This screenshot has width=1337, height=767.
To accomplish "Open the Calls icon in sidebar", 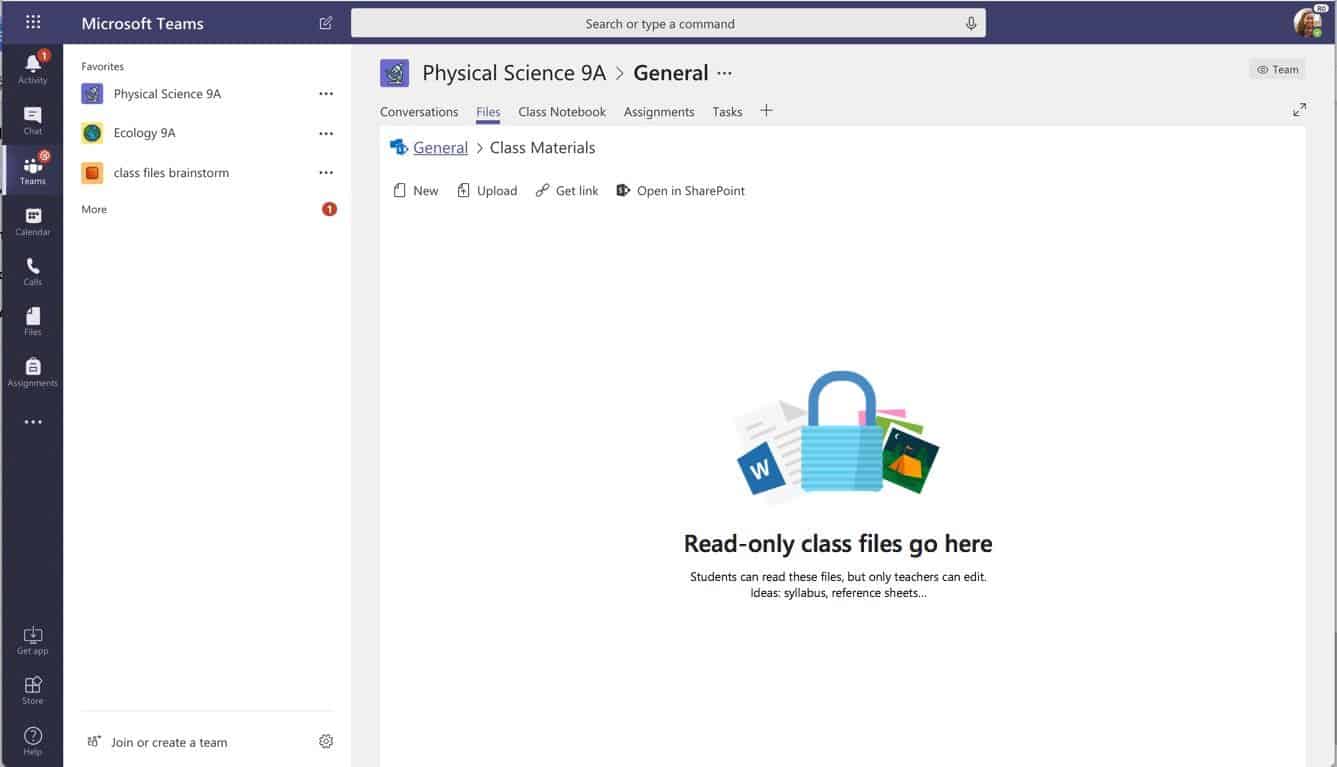I will tap(32, 271).
